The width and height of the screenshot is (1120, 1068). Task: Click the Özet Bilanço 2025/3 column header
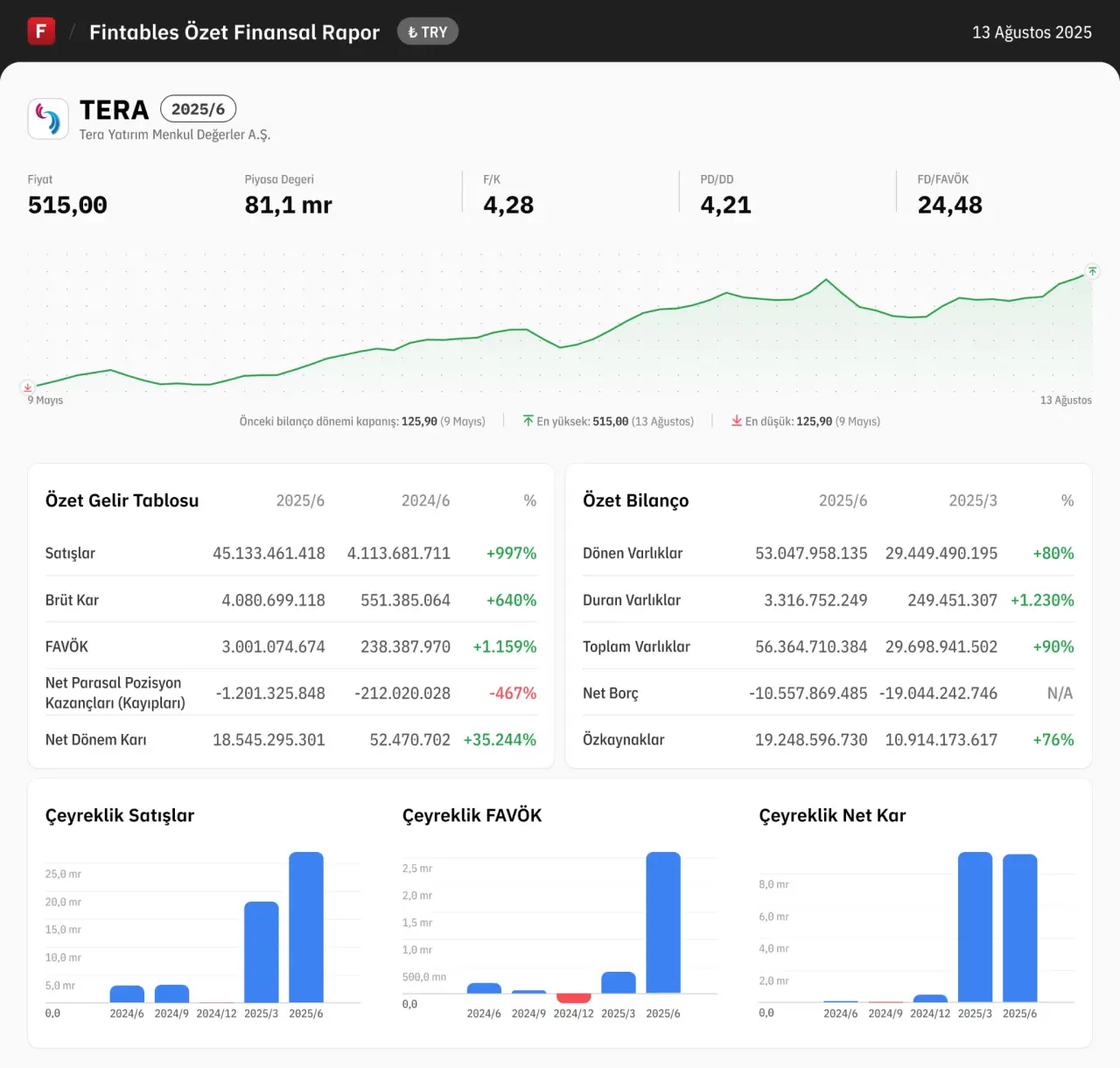click(x=972, y=500)
